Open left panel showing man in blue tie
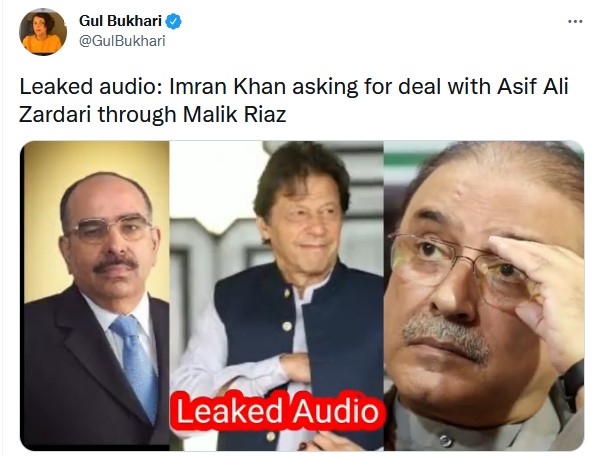The width and height of the screenshot is (600, 456). coord(96,296)
